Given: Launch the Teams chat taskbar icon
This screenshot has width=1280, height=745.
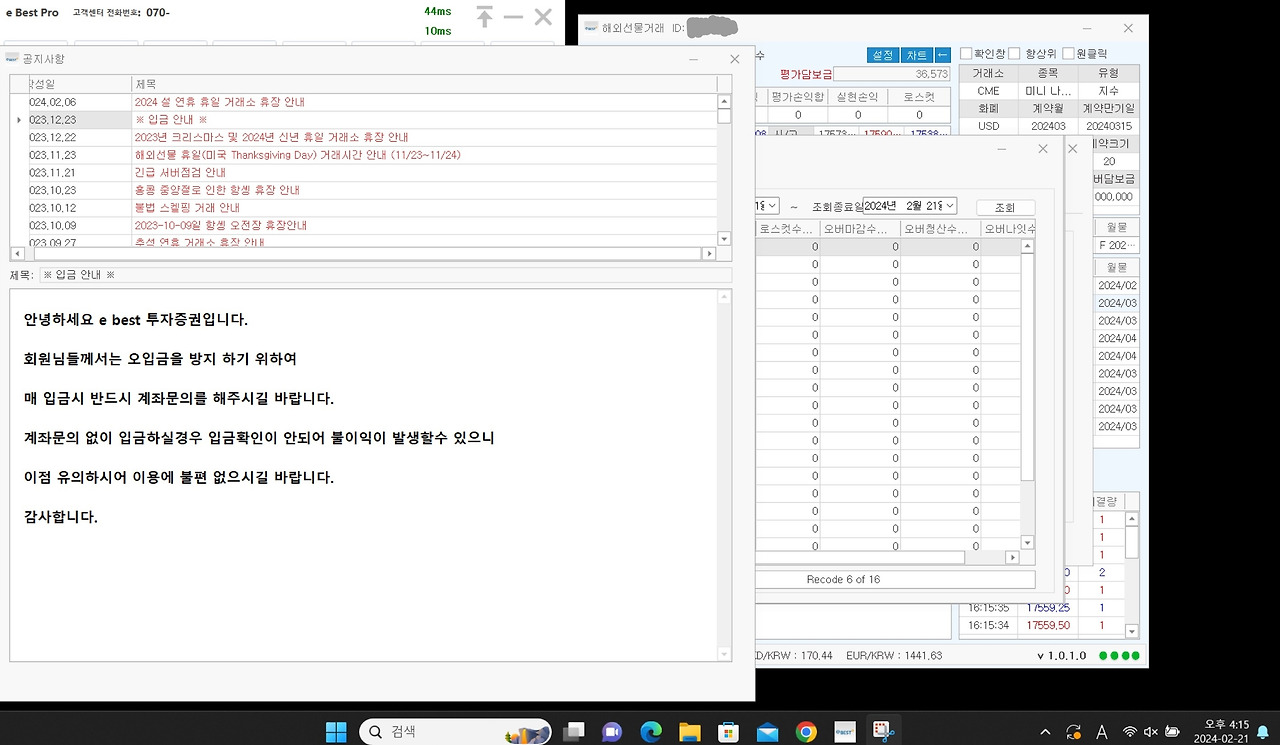Looking at the screenshot, I should click(x=612, y=732).
